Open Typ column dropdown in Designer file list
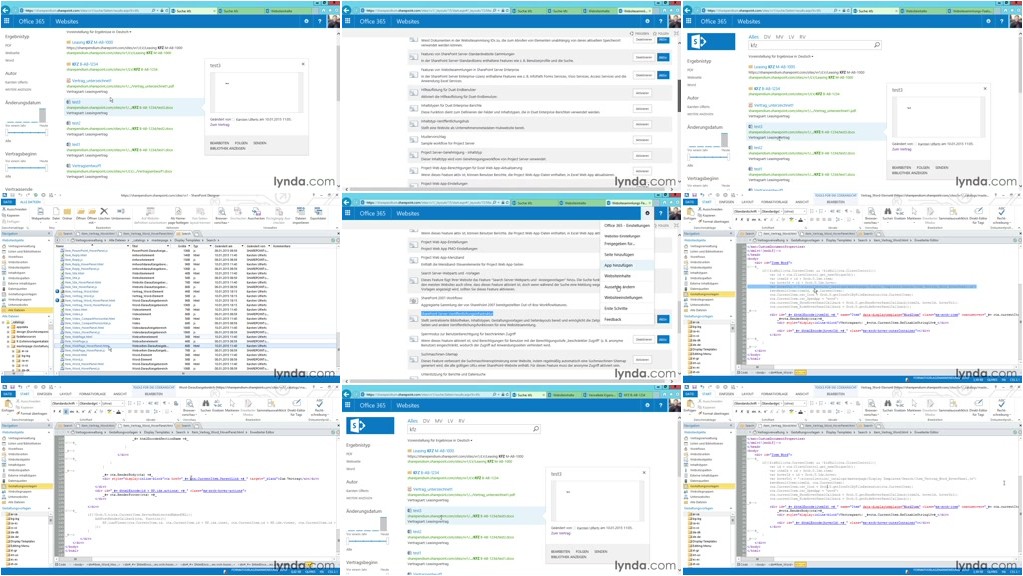Viewport: 1023px width, 576px height. click(210, 246)
